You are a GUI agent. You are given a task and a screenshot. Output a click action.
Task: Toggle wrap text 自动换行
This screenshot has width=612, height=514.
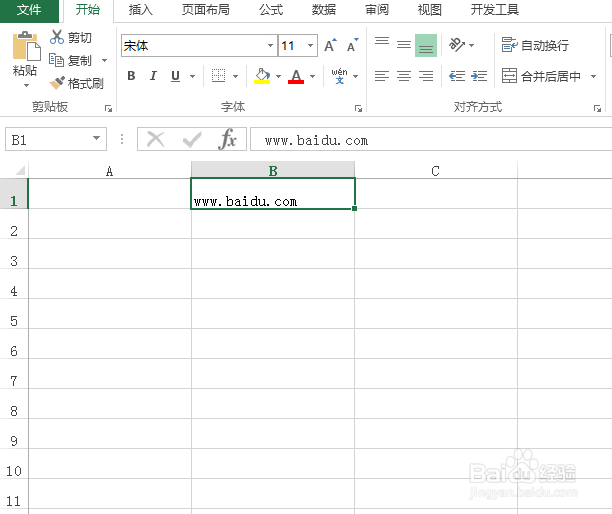(x=535, y=45)
